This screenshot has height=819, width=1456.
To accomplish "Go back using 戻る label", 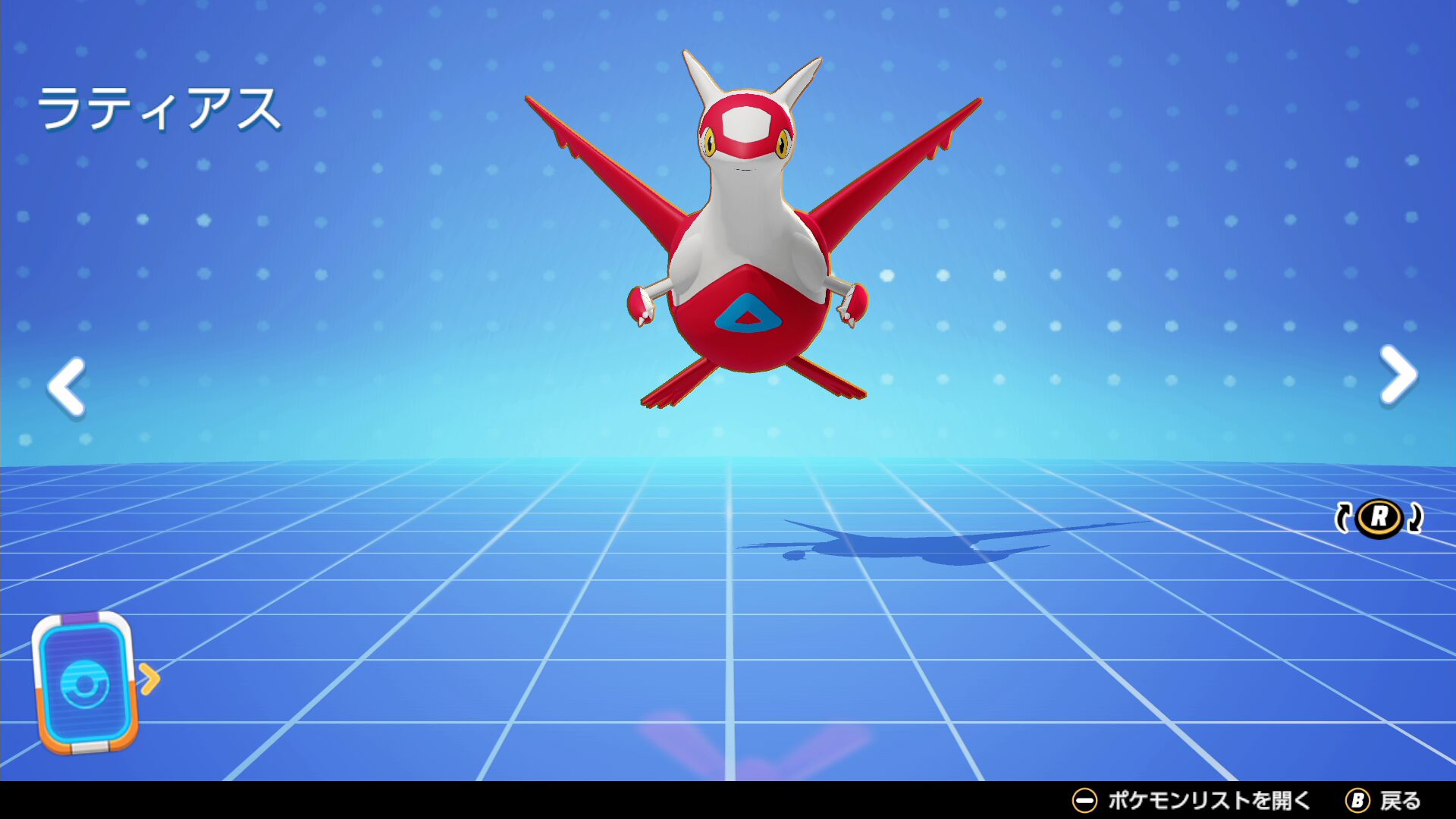I will click(x=1401, y=801).
